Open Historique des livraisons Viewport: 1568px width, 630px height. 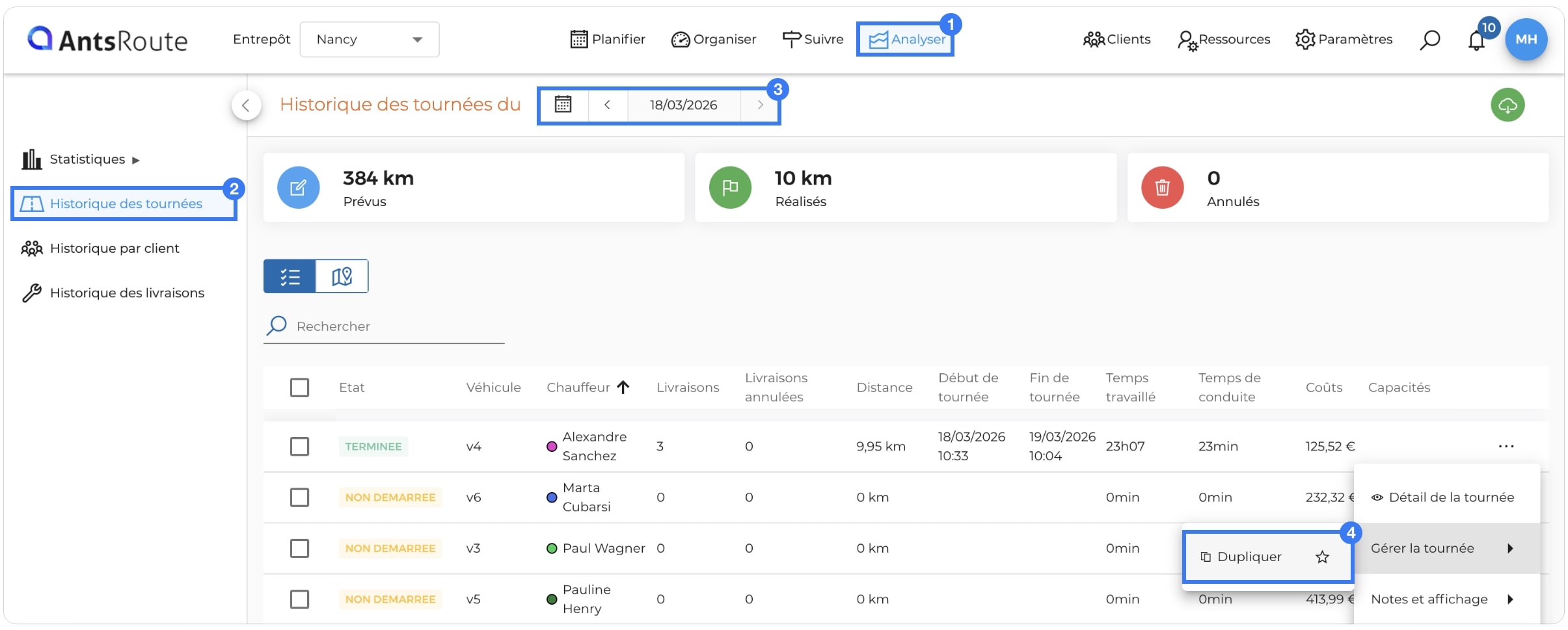tap(113, 293)
